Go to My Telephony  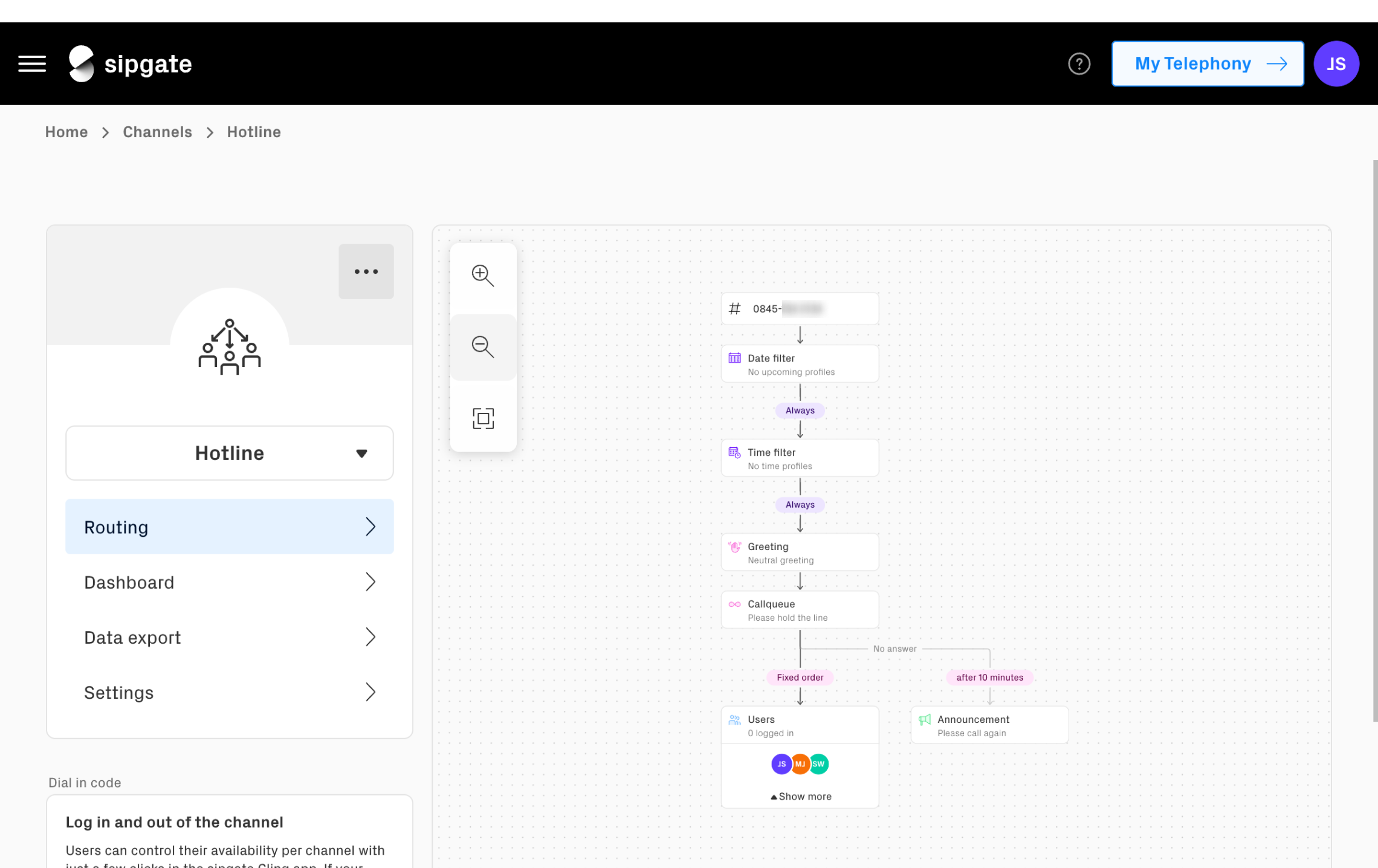coord(1208,63)
